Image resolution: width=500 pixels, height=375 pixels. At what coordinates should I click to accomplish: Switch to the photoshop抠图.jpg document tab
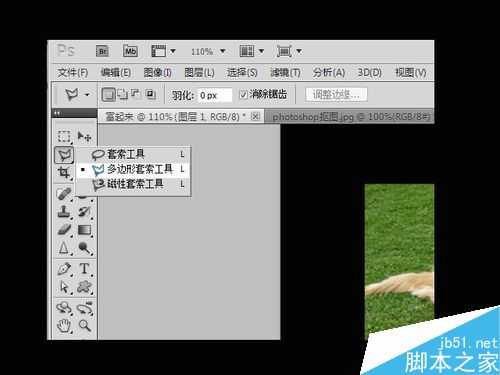tap(350, 117)
